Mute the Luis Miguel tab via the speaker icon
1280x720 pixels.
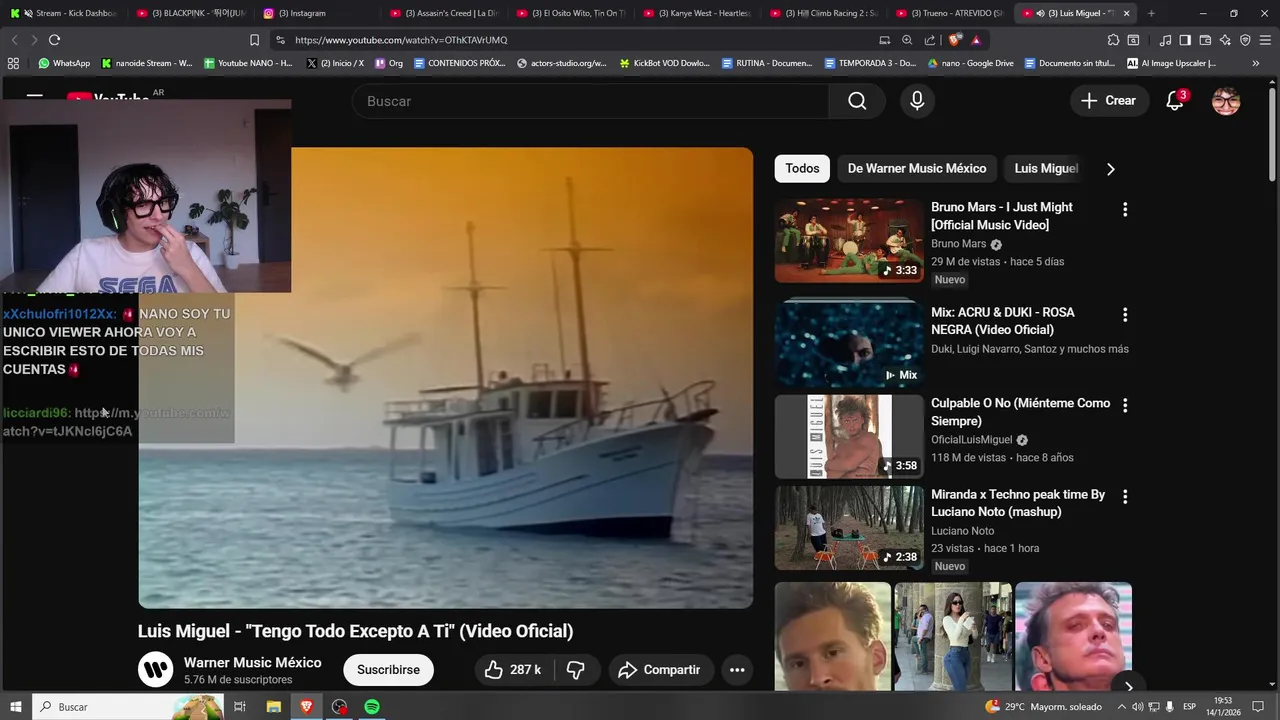click(x=1041, y=13)
